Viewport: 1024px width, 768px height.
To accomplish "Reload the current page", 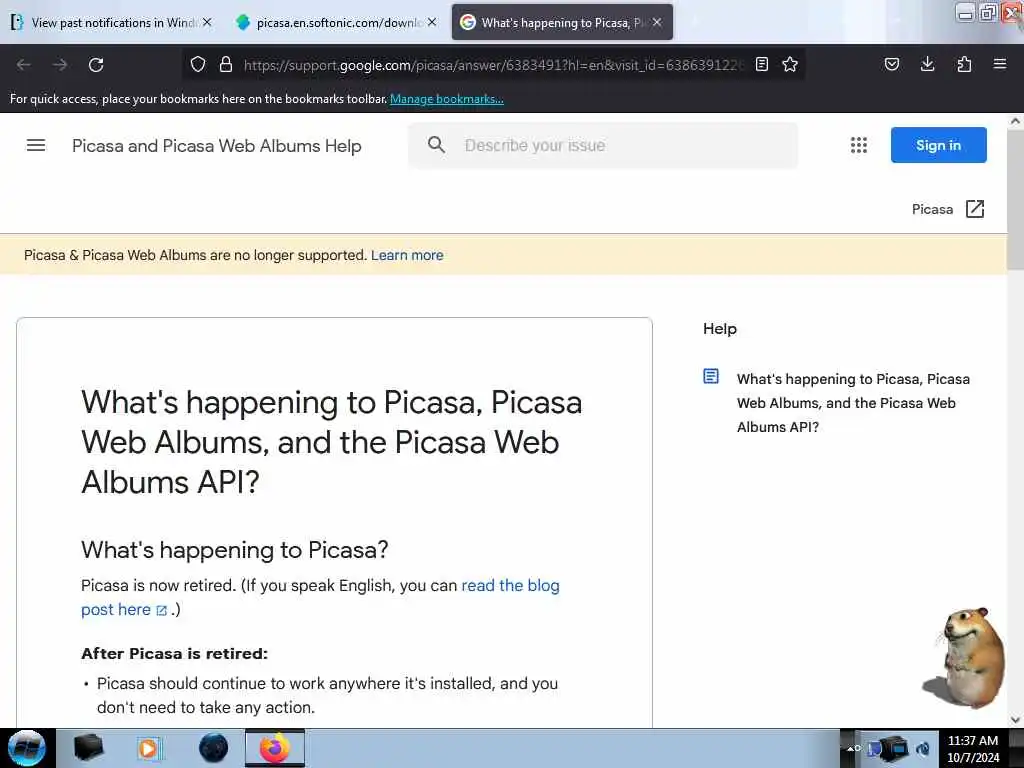I will tap(96, 65).
